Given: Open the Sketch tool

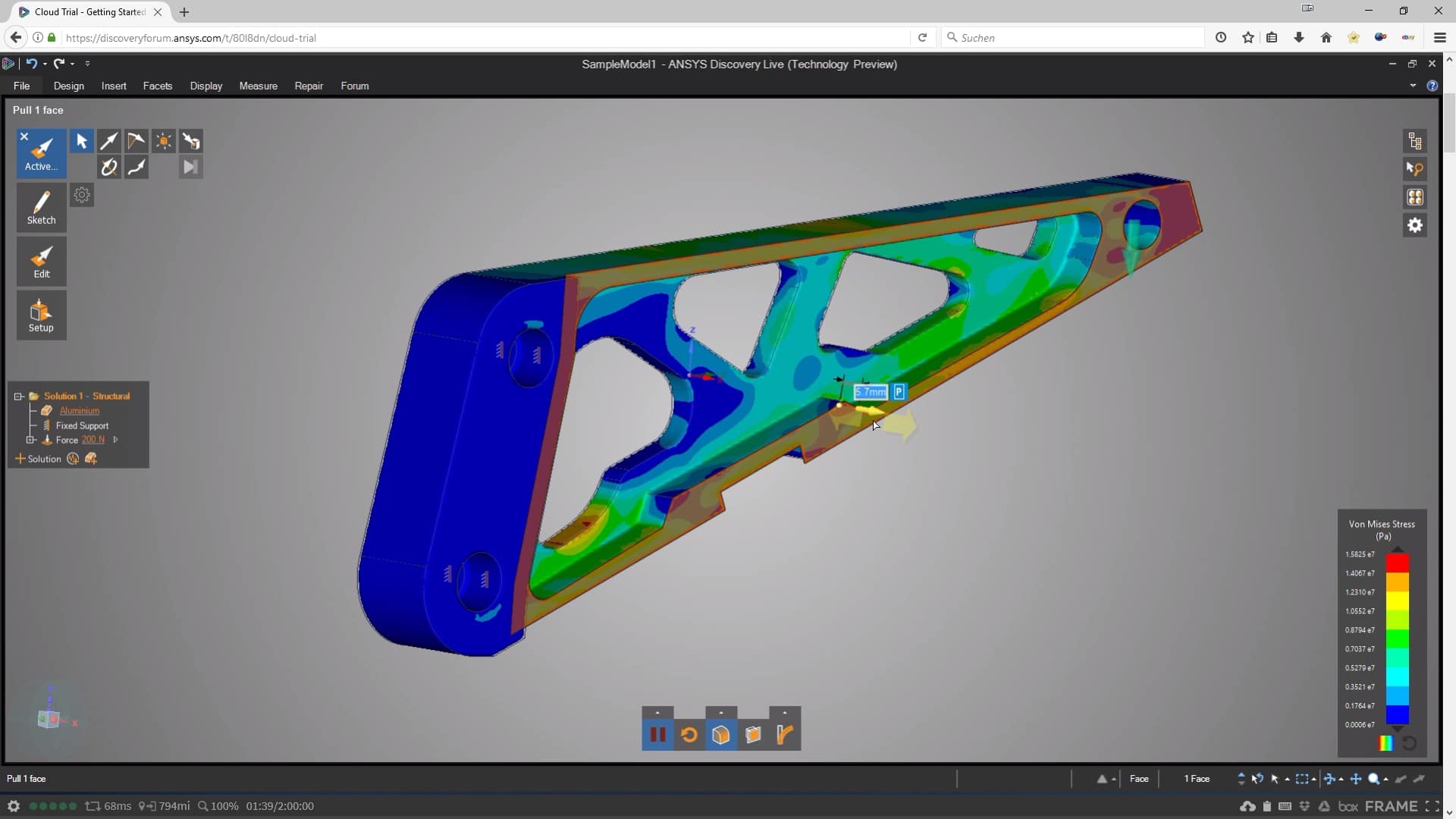Looking at the screenshot, I should 42,208.
